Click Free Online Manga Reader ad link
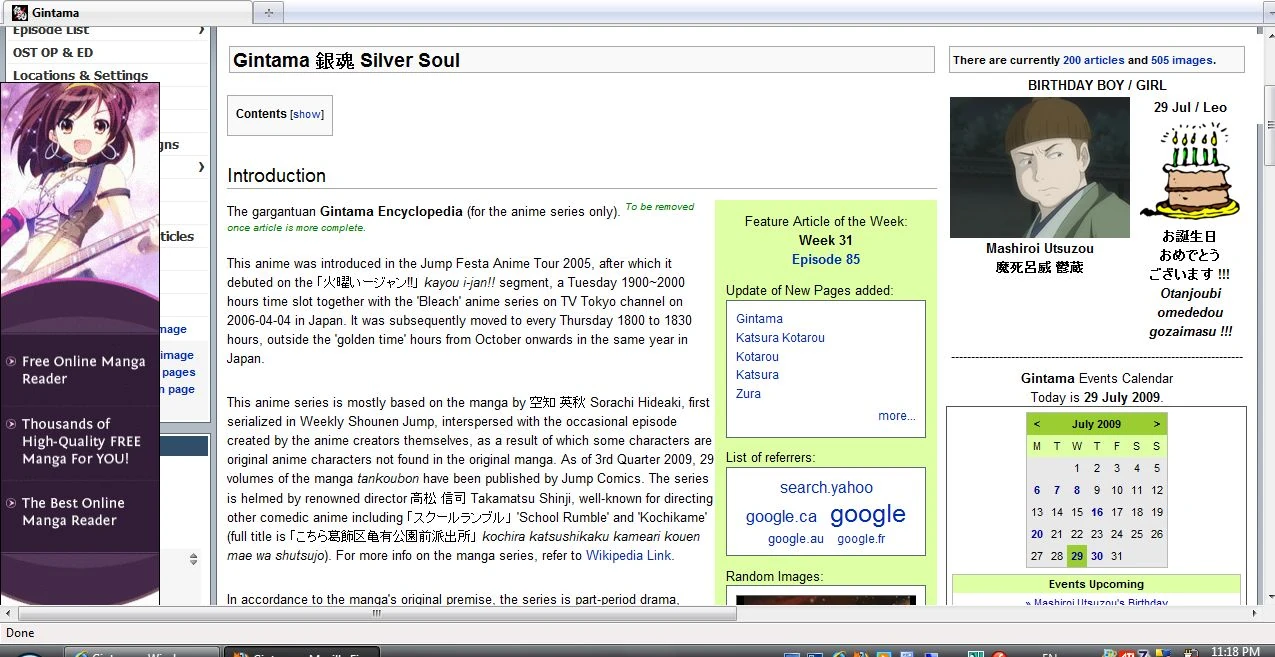Image resolution: width=1275 pixels, height=657 pixels. pos(84,370)
